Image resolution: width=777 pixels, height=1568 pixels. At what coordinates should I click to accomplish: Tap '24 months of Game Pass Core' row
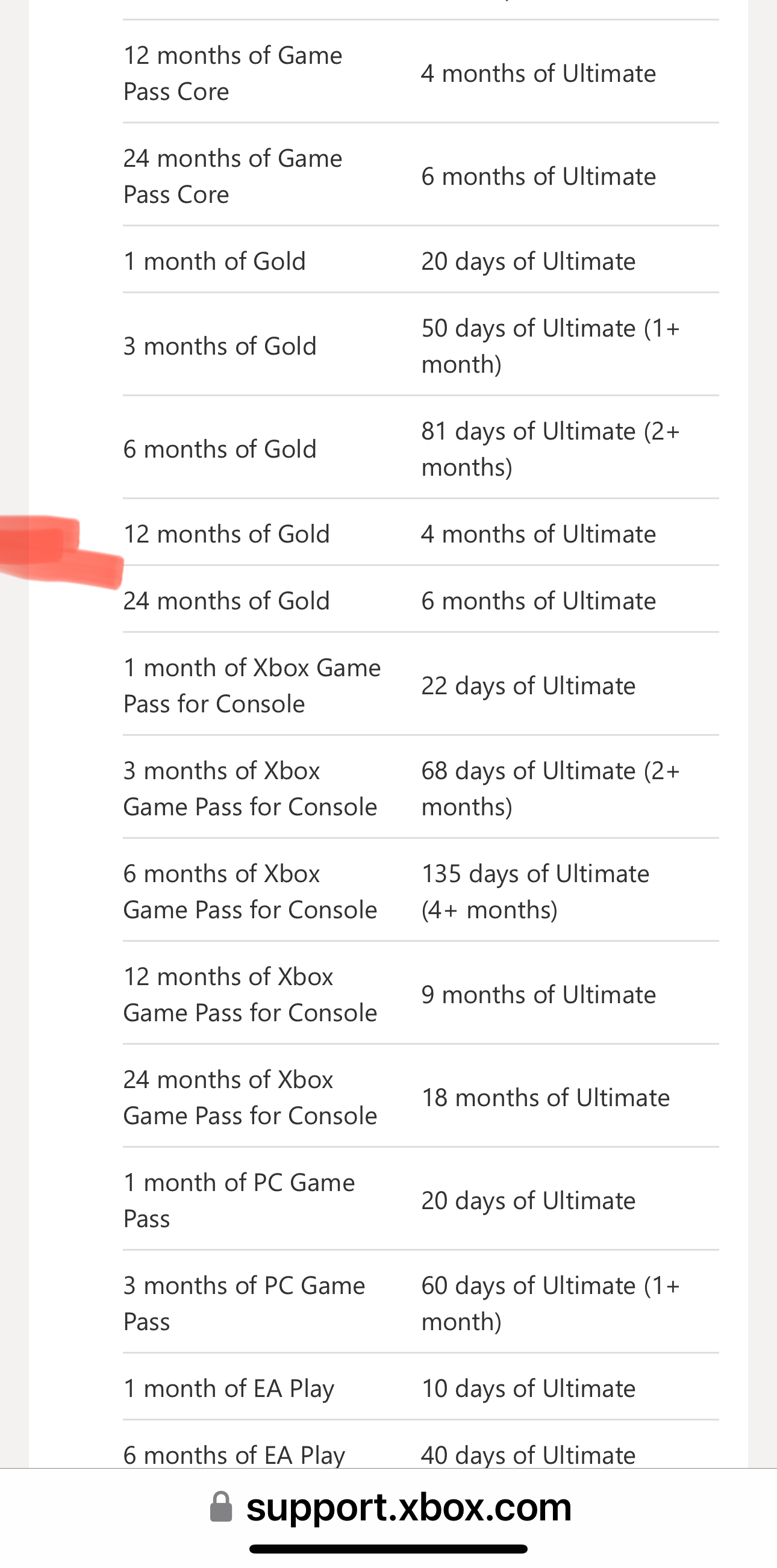[x=421, y=176]
